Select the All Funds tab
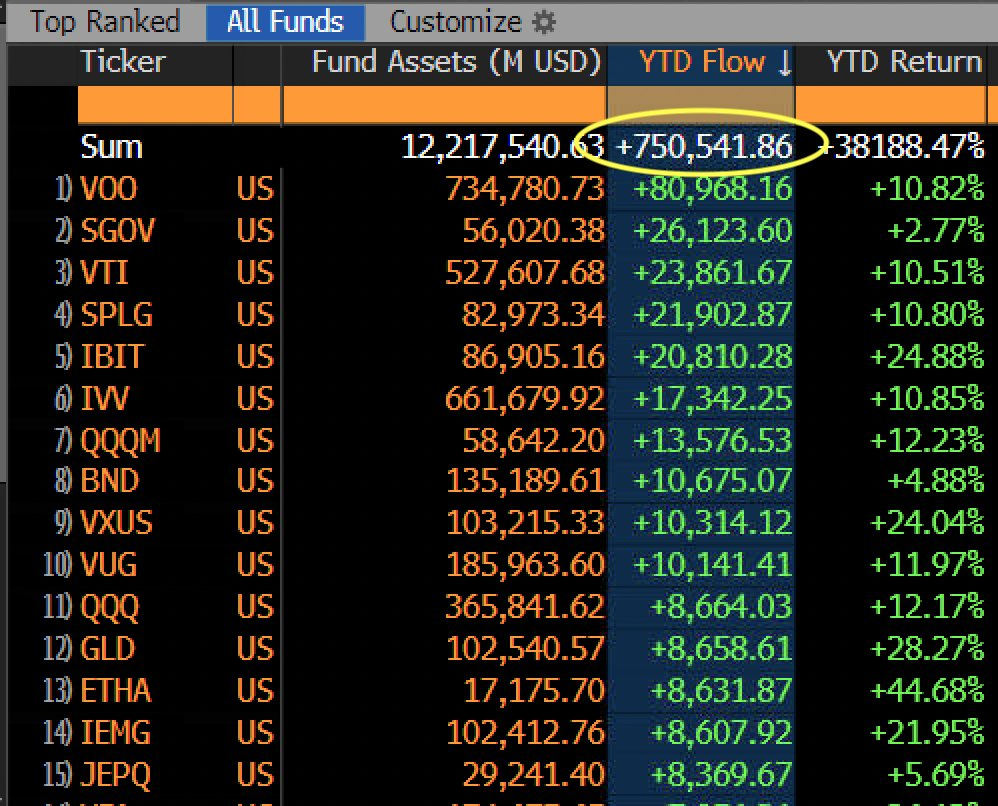Screen dimensions: 998x806 pos(285,22)
